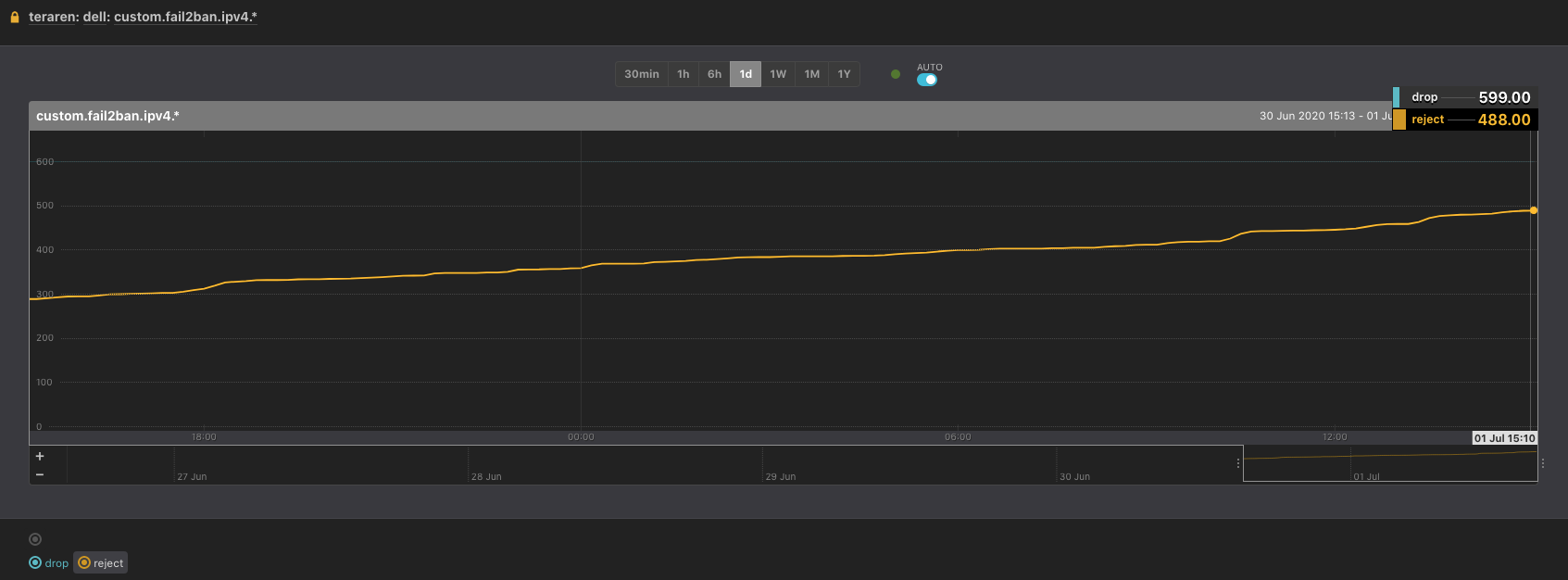Click the grey select-all series circle
This screenshot has height=580, width=1568.
(35, 539)
